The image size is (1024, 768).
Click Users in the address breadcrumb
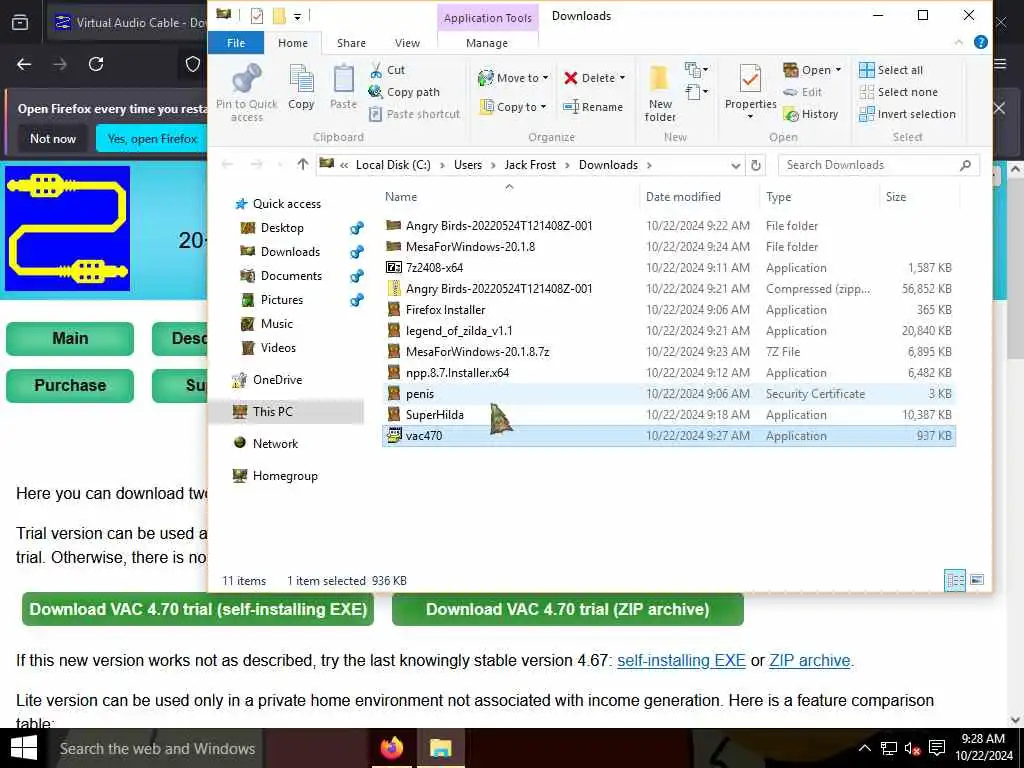468,165
